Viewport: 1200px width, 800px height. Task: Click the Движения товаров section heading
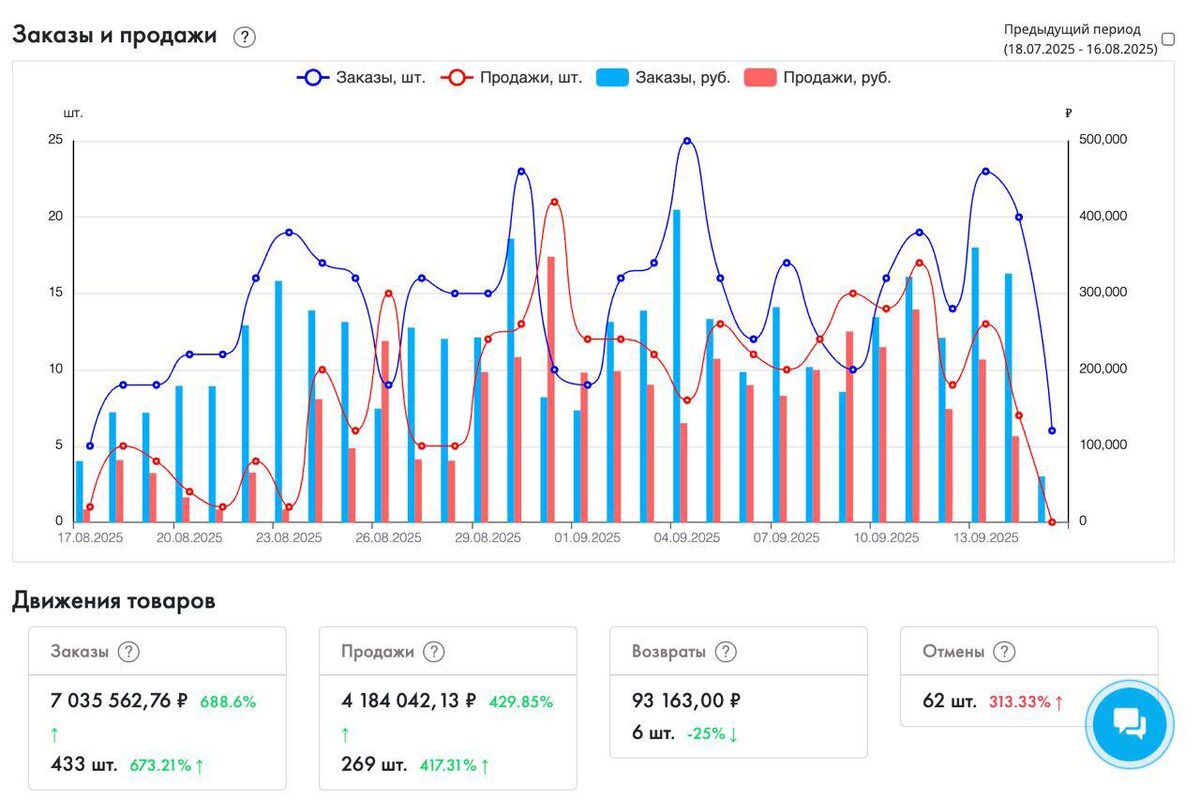[x=114, y=601]
